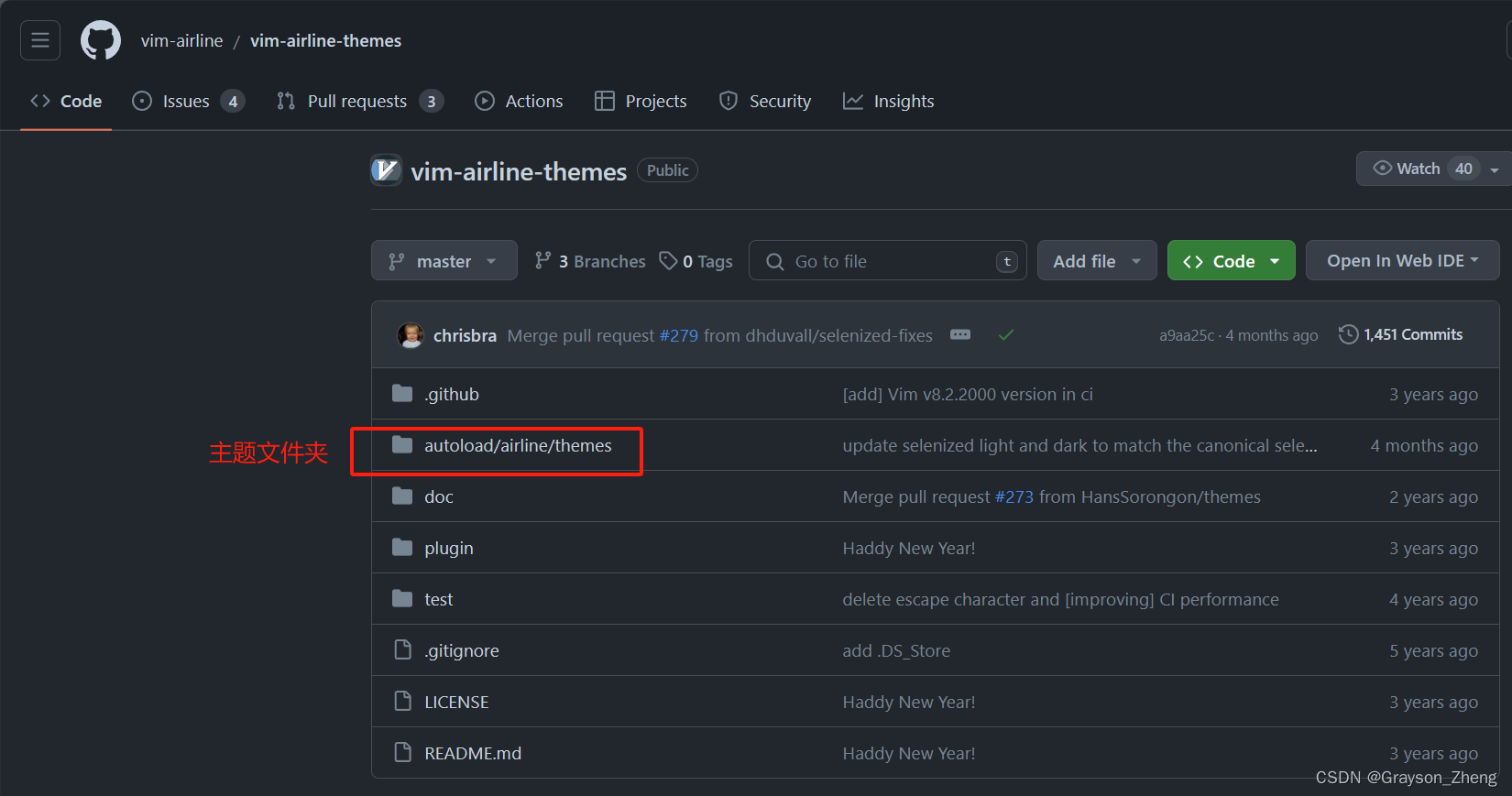
Task: Click the green commit status checkmark
Action: click(x=1006, y=335)
